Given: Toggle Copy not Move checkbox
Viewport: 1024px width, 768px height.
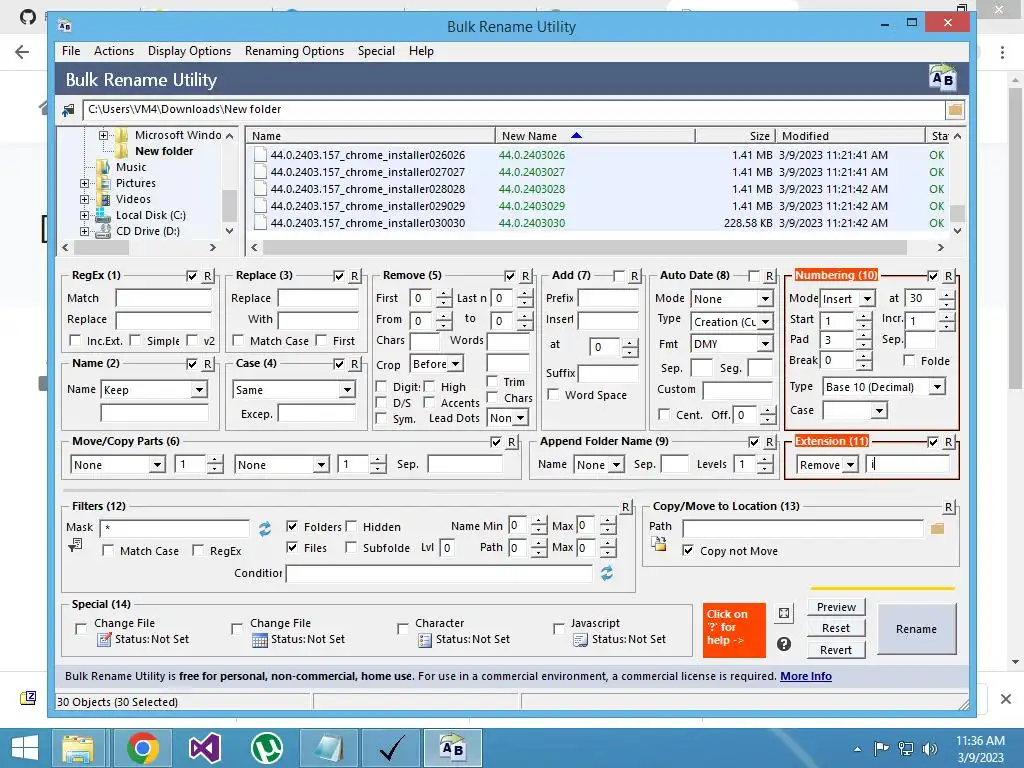Looking at the screenshot, I should point(688,551).
